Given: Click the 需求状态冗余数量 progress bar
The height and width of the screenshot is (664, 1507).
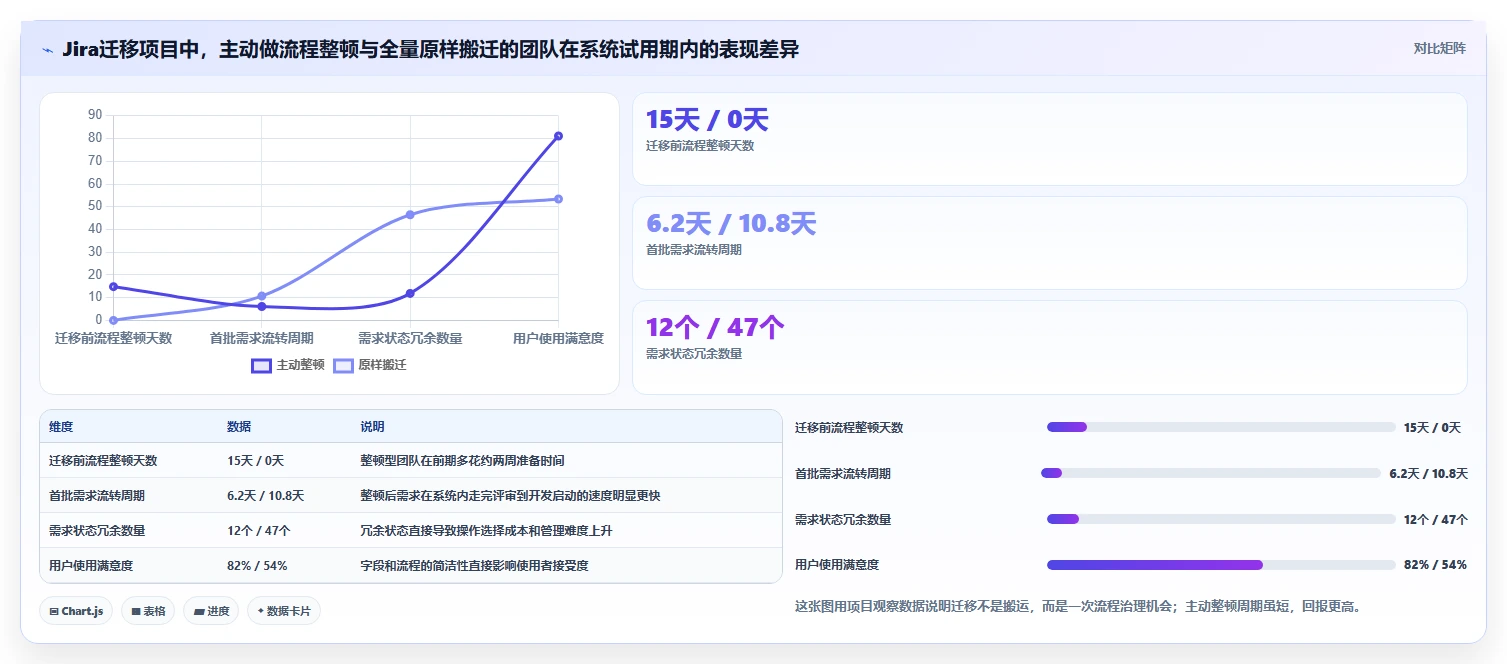Looking at the screenshot, I should pos(1221,519).
